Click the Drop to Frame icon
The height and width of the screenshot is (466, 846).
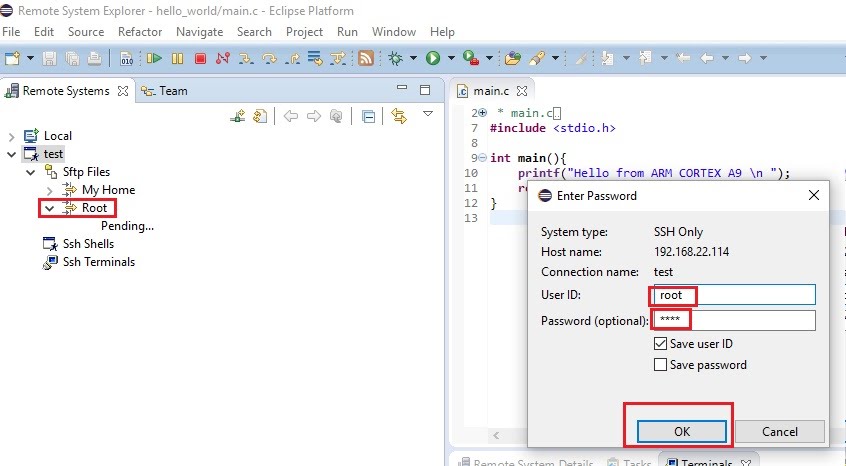point(315,58)
